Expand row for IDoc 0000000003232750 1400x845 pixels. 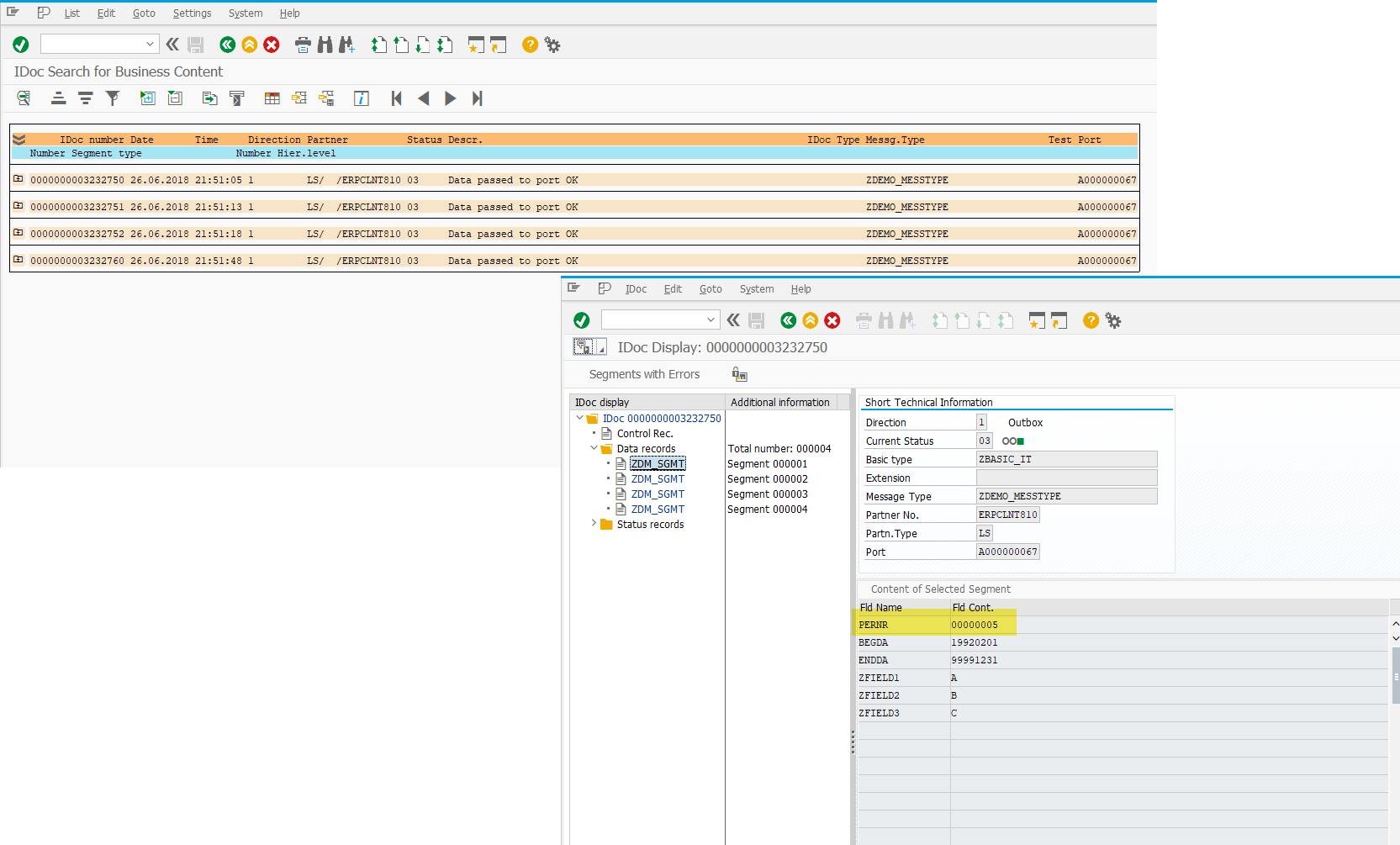click(x=18, y=179)
